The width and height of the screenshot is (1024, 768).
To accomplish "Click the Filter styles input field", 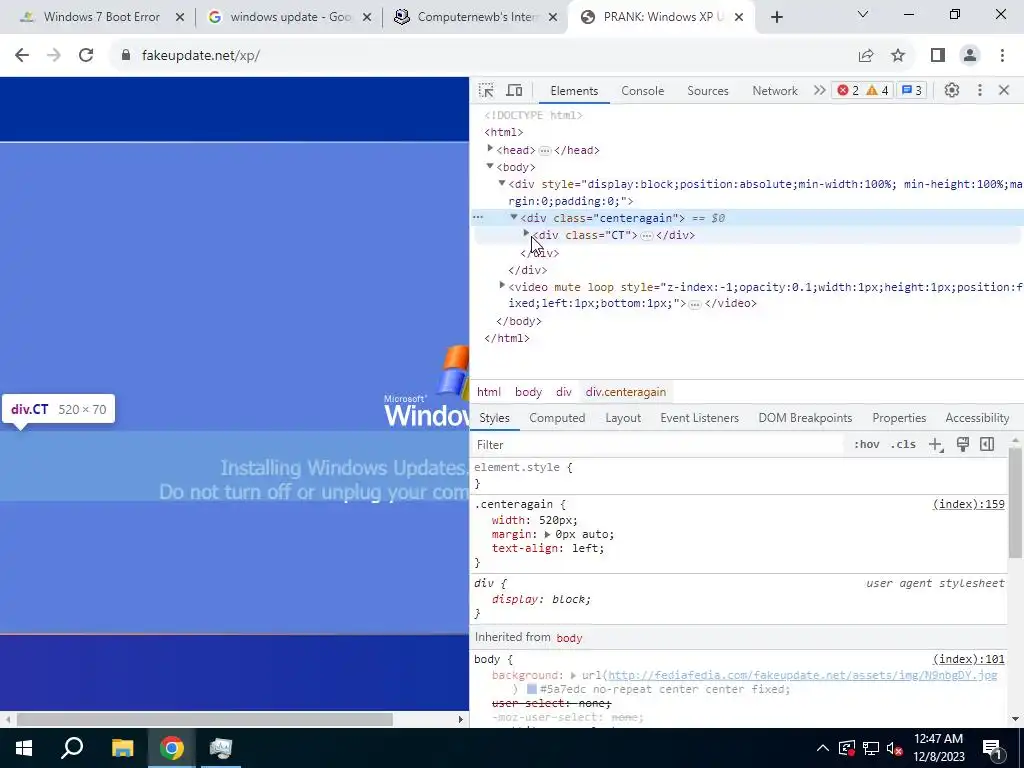I will (656, 445).
